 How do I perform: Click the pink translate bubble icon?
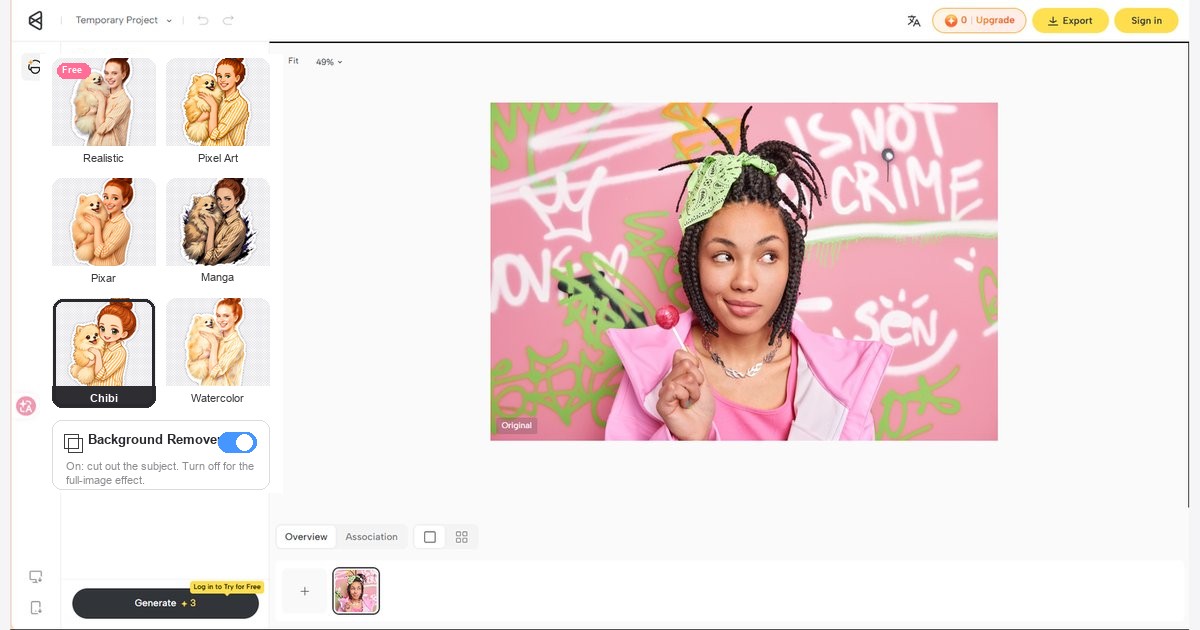(26, 406)
